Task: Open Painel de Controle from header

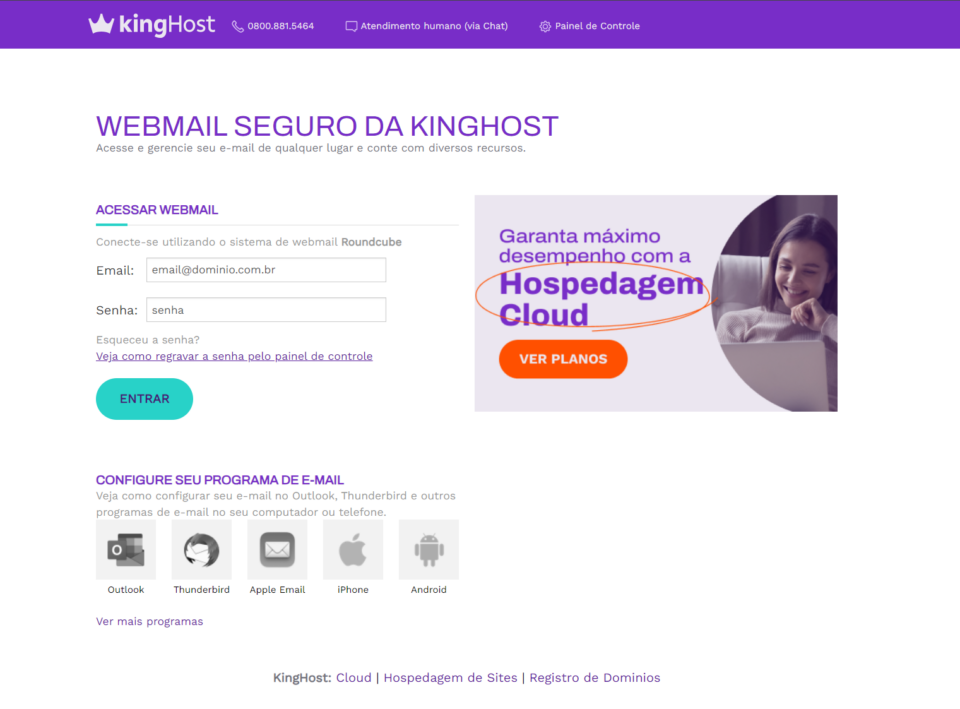Action: 598,26
